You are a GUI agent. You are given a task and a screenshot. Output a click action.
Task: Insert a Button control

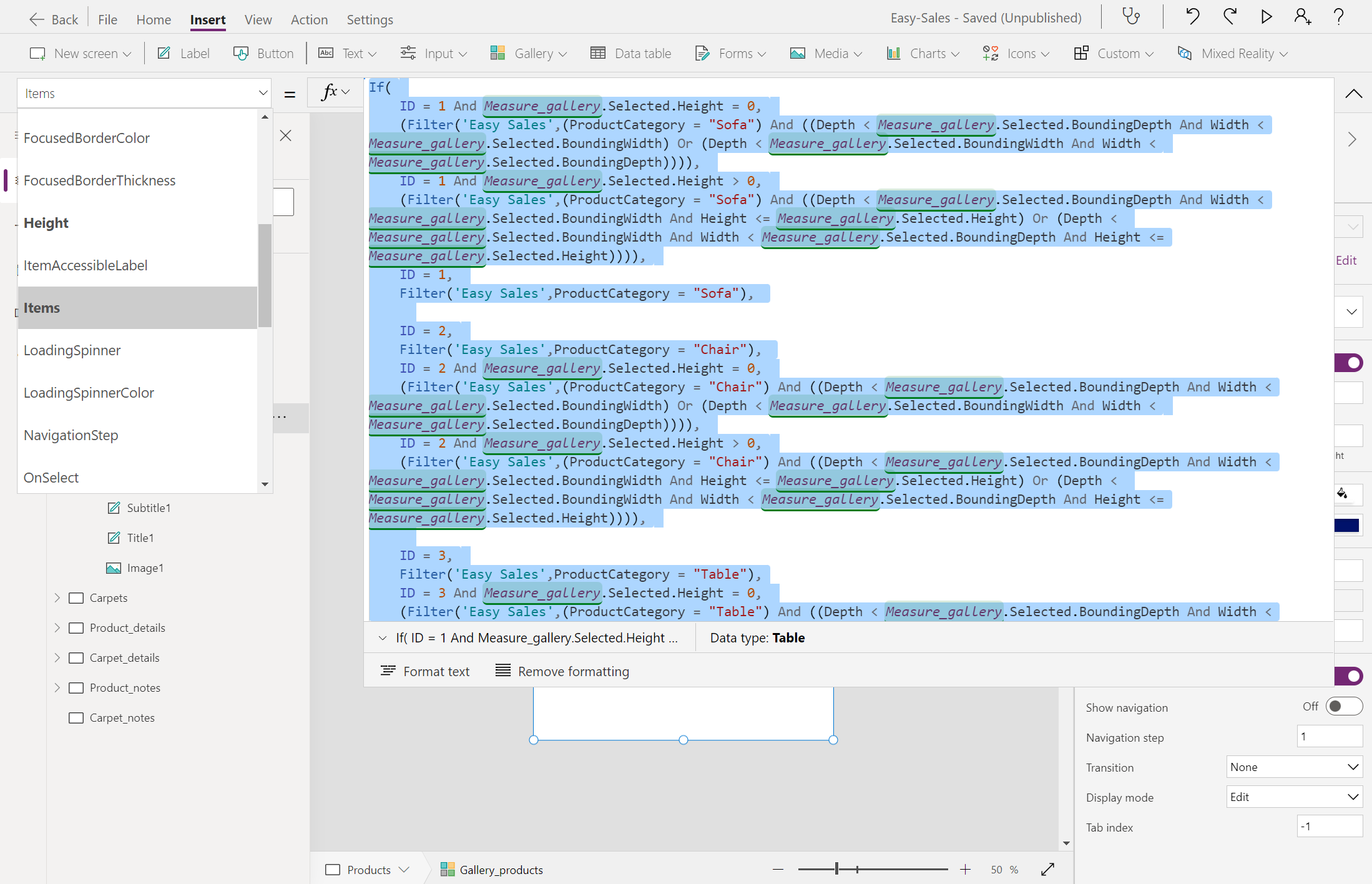coord(263,54)
